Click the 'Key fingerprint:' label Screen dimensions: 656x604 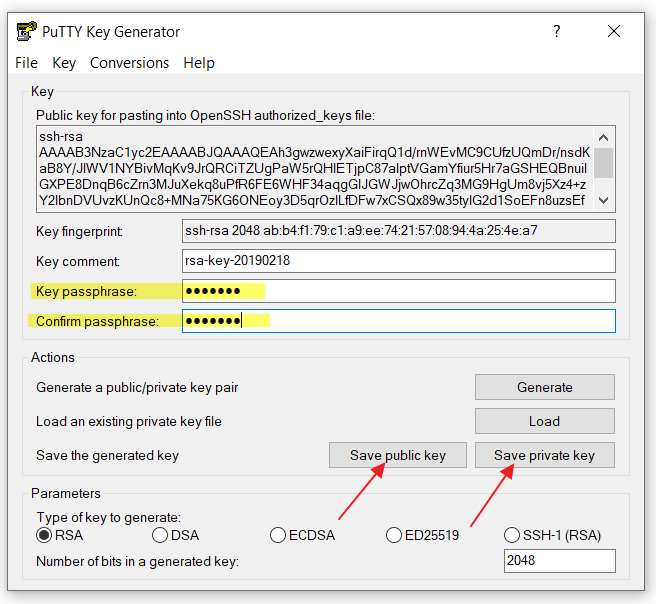coord(79,231)
